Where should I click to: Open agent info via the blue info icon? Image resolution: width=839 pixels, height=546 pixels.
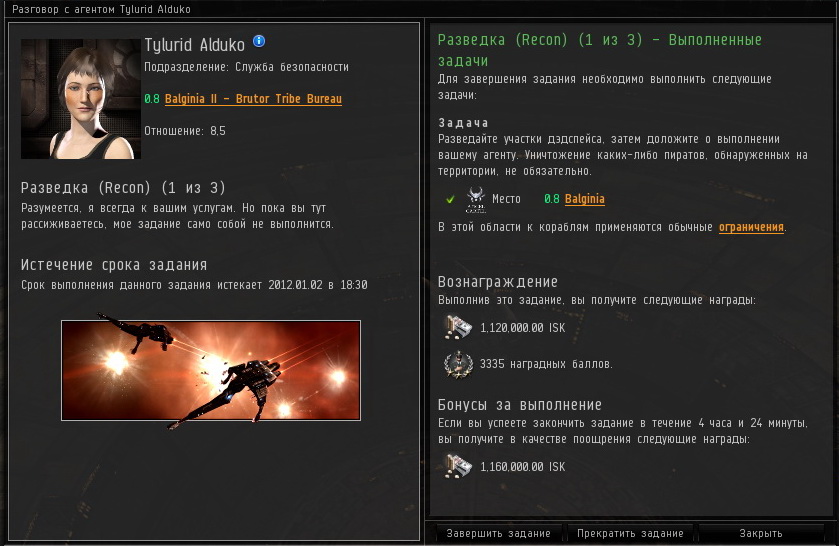pos(259,41)
